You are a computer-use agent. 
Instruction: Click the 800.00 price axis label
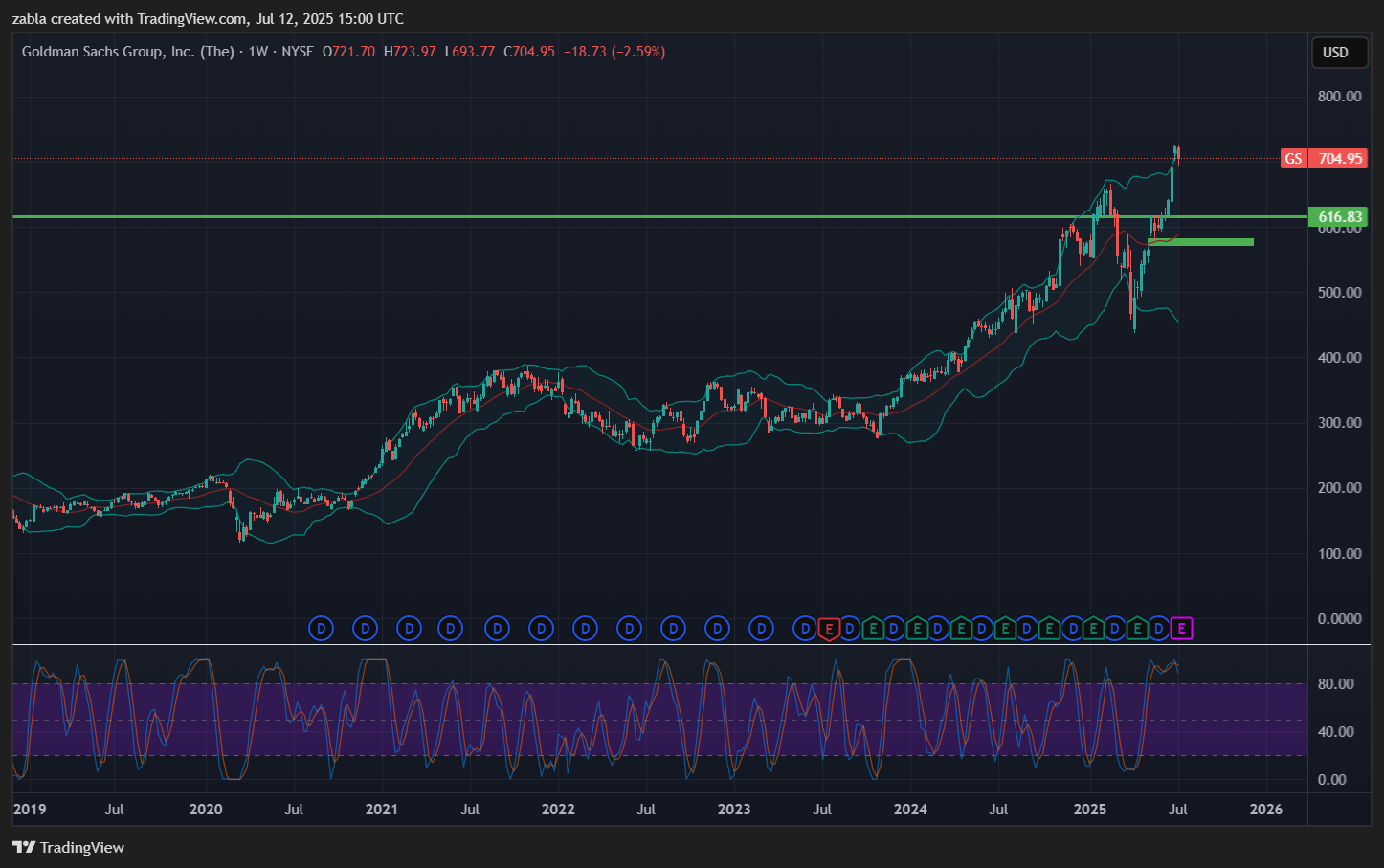coord(1339,97)
